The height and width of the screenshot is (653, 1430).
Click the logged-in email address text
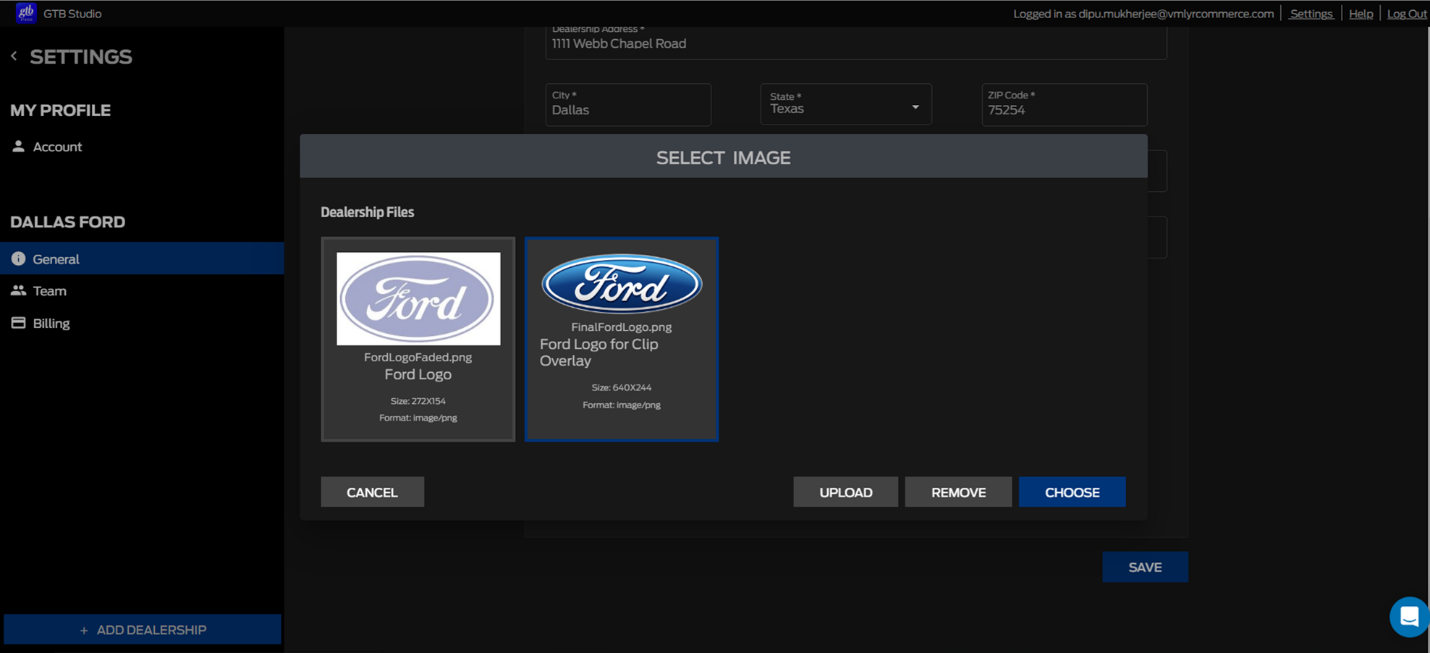(1176, 14)
